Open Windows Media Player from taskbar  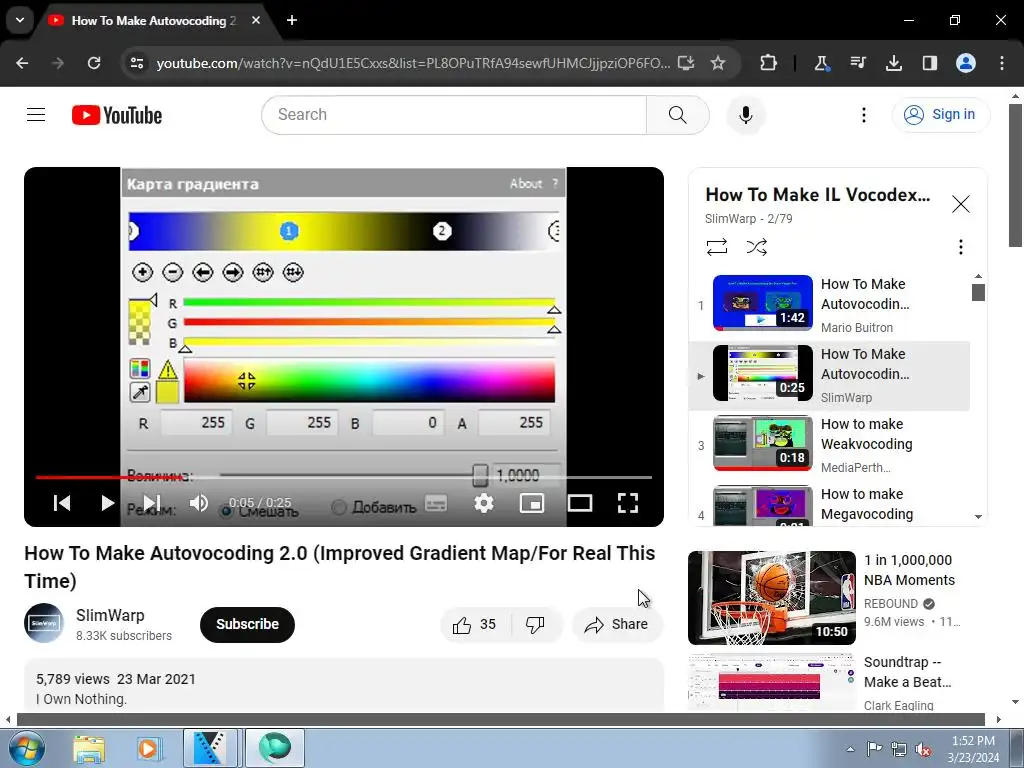(x=148, y=748)
